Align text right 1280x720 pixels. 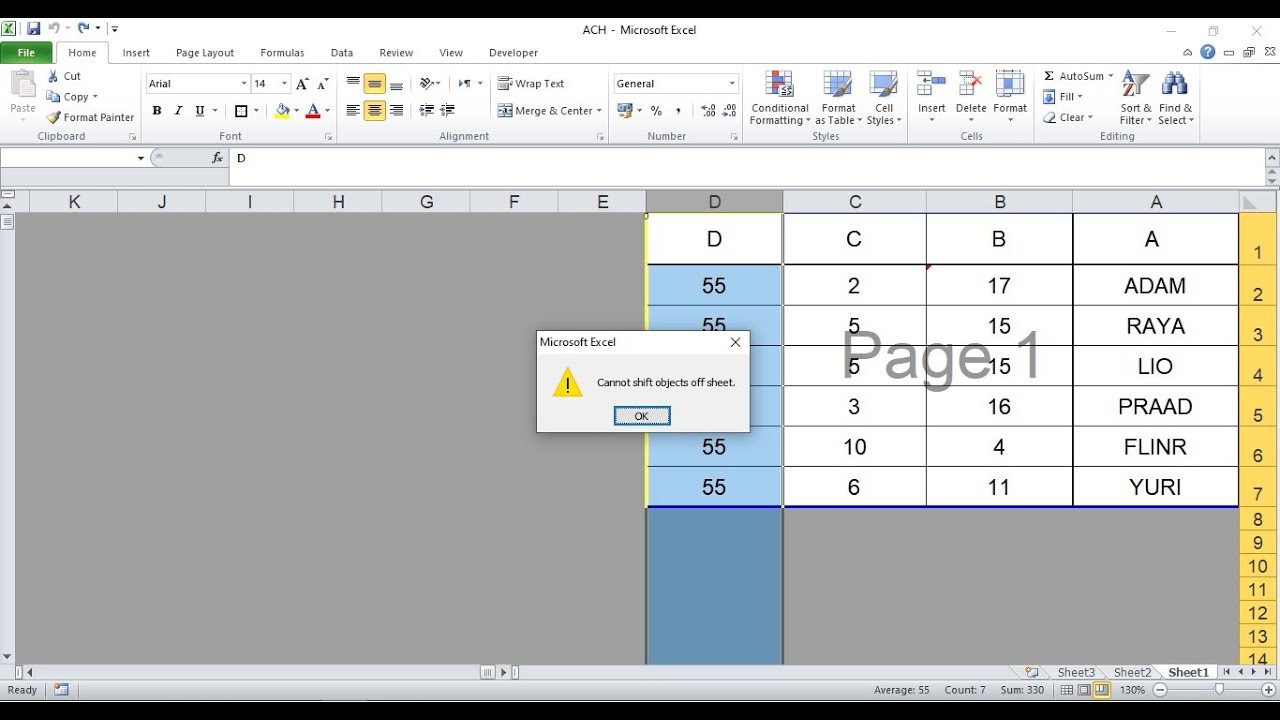pos(396,111)
